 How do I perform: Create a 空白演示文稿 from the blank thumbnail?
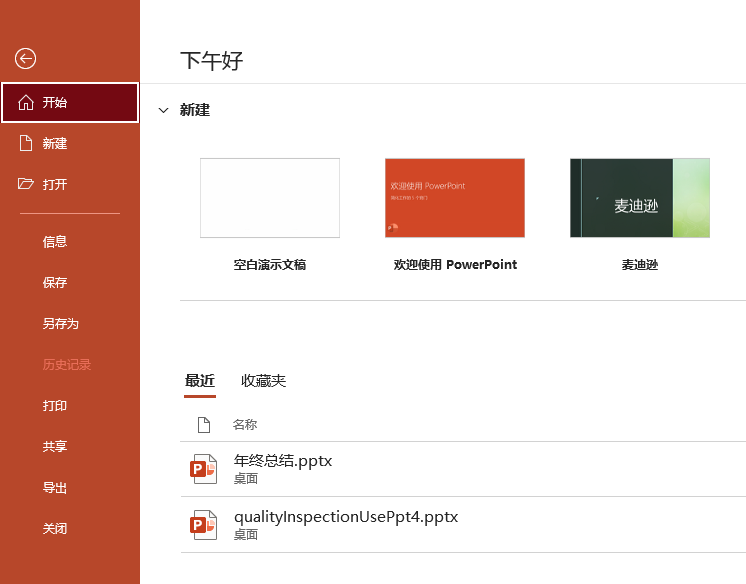[x=270, y=198]
